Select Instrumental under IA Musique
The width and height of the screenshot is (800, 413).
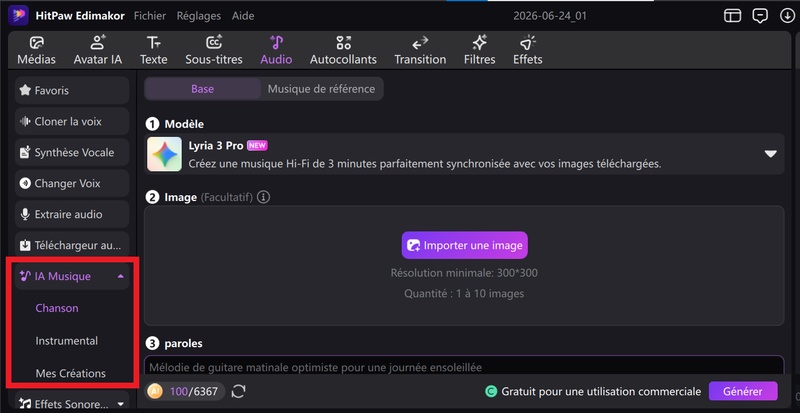(x=66, y=341)
